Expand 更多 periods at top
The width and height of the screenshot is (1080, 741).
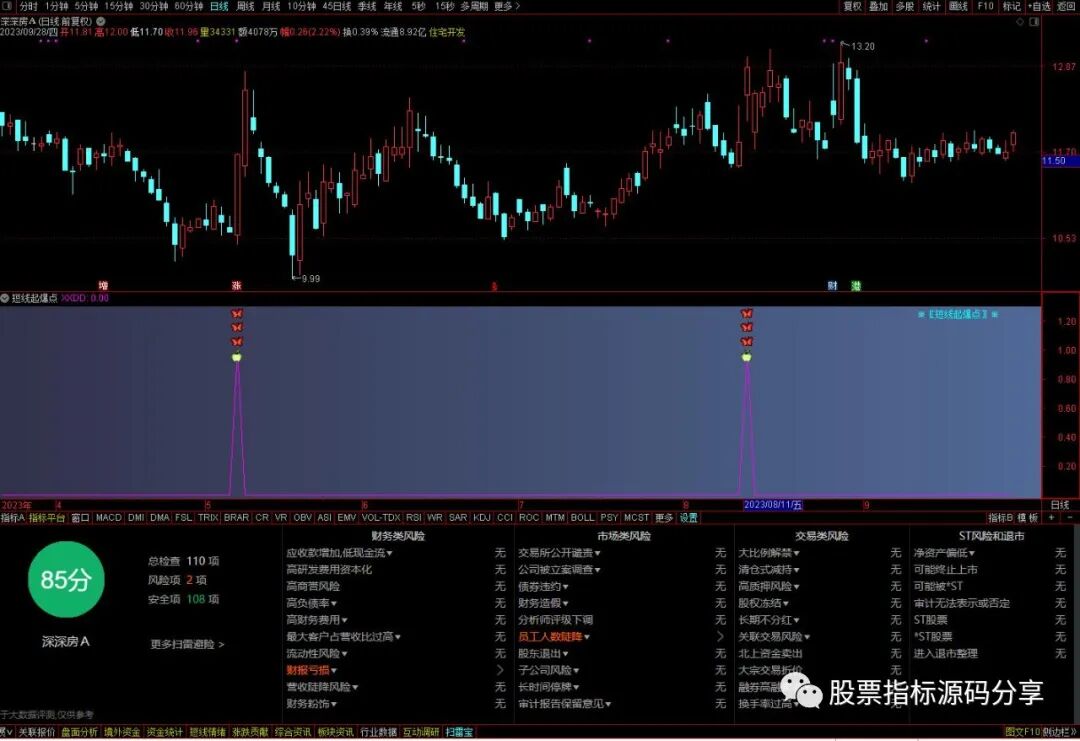point(507,6)
